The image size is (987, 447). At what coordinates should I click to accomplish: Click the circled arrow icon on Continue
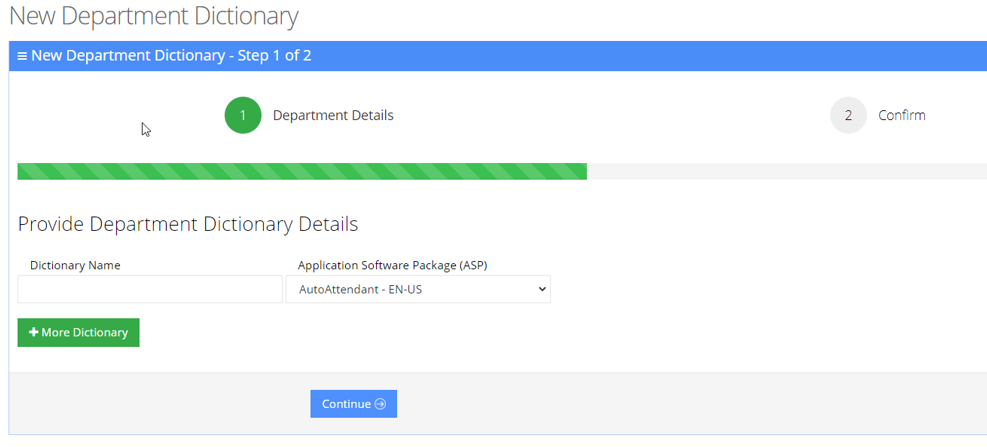380,404
